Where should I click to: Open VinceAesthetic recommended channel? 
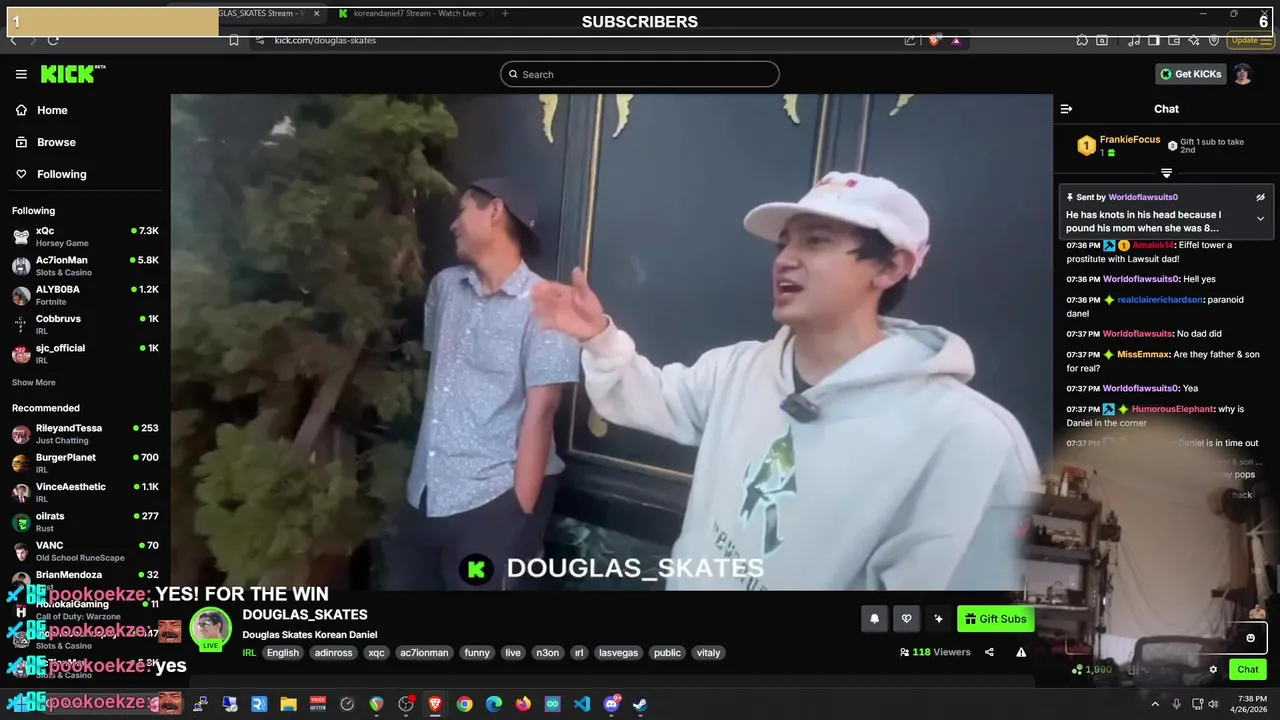[85, 492]
